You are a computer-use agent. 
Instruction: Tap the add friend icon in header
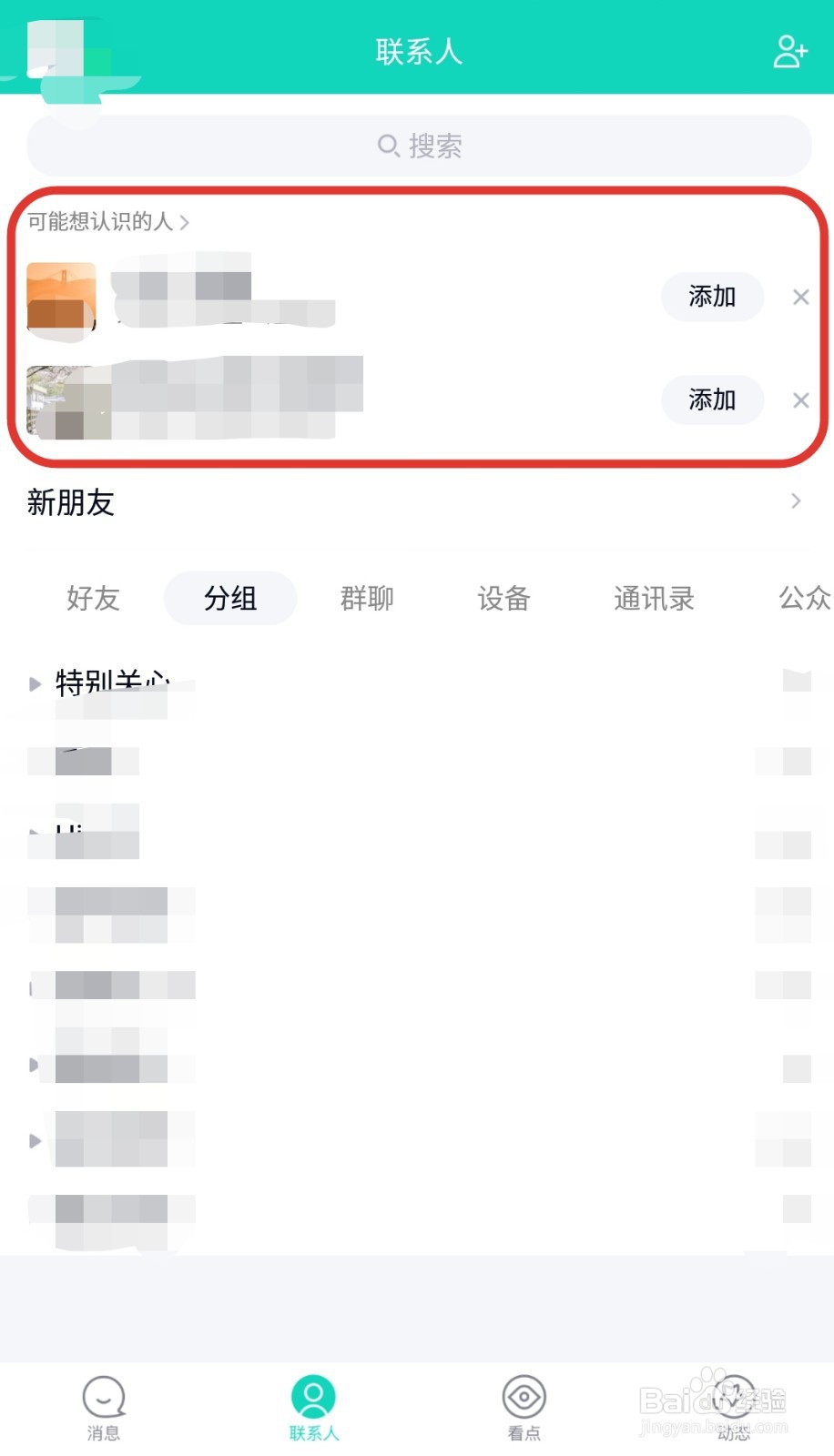[x=789, y=52]
